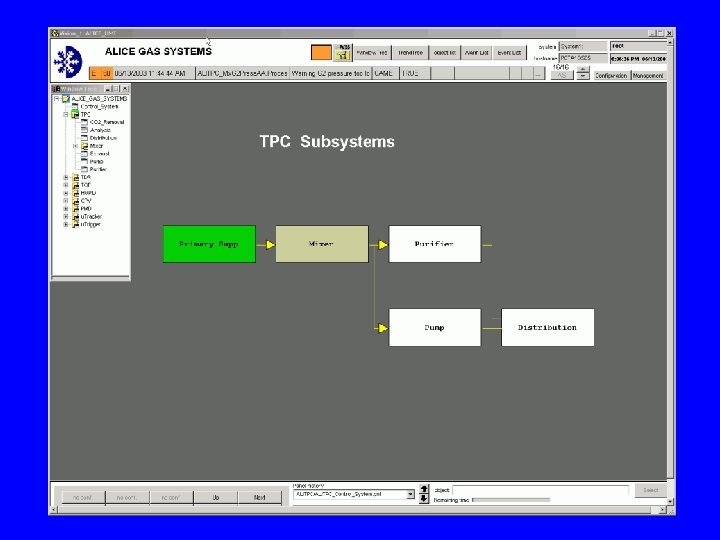Click the horizontal scrollbar right arrow
This screenshot has width=720, height=540.
tap(662, 510)
